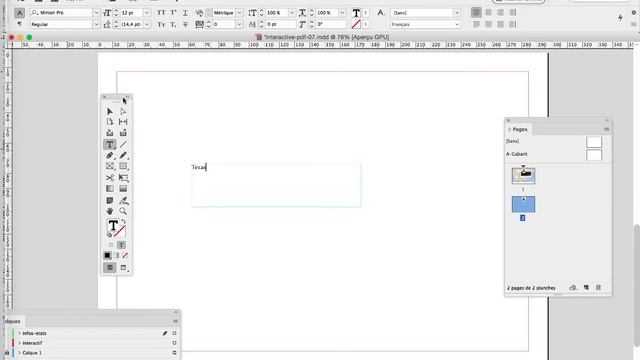Click create new page button in Pages panel
The height and width of the screenshot is (360, 640).
pyautogui.click(x=586, y=288)
